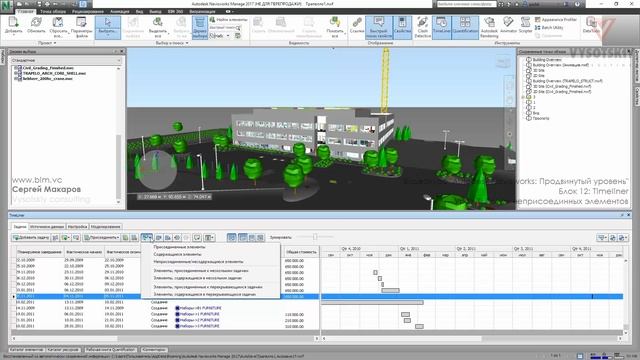
Task: Open the BIM 360 ribbon tab
Action: [176, 11]
